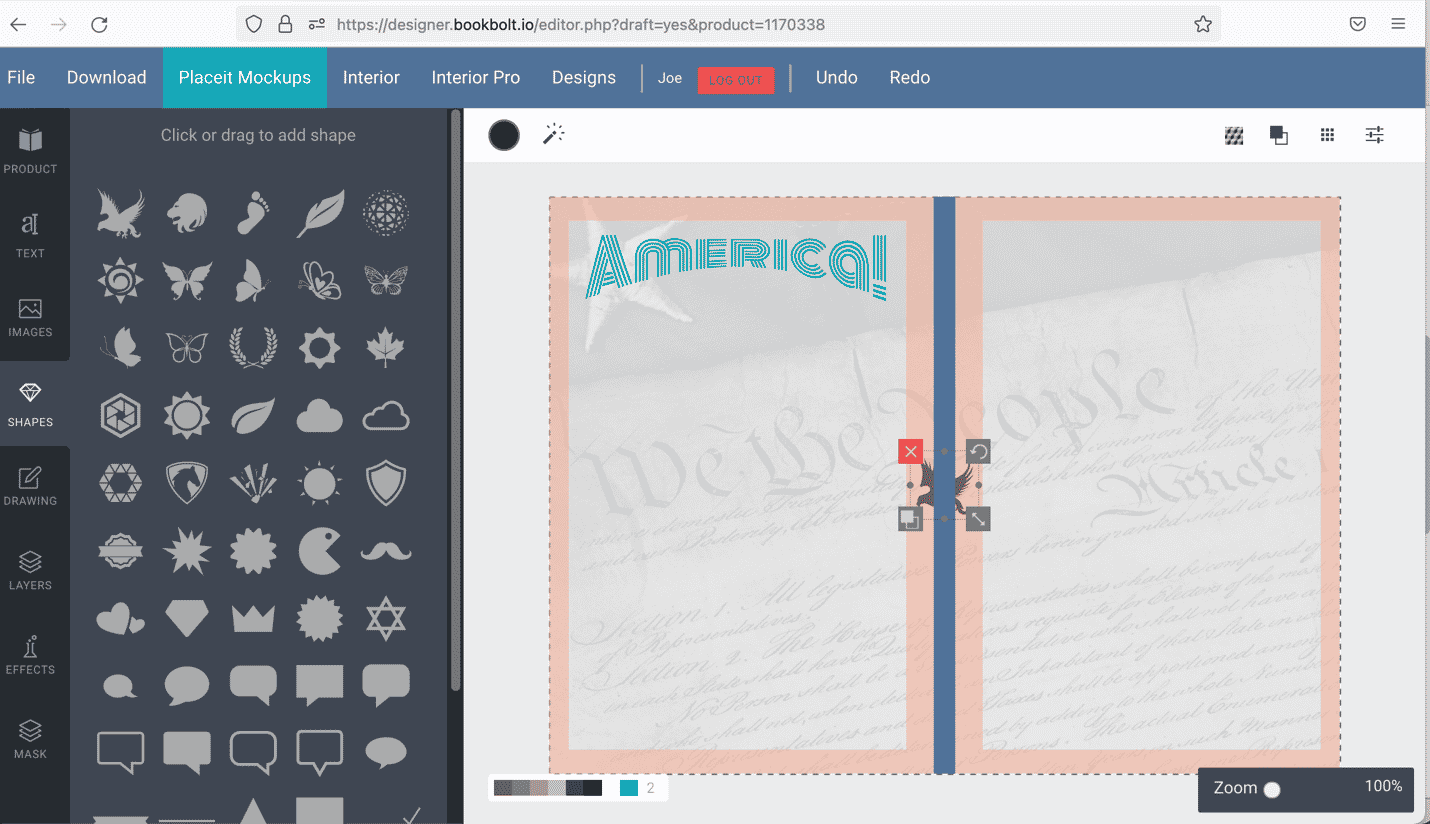Go back in browser history
Viewport: 1430px width, 824px height.
point(18,24)
